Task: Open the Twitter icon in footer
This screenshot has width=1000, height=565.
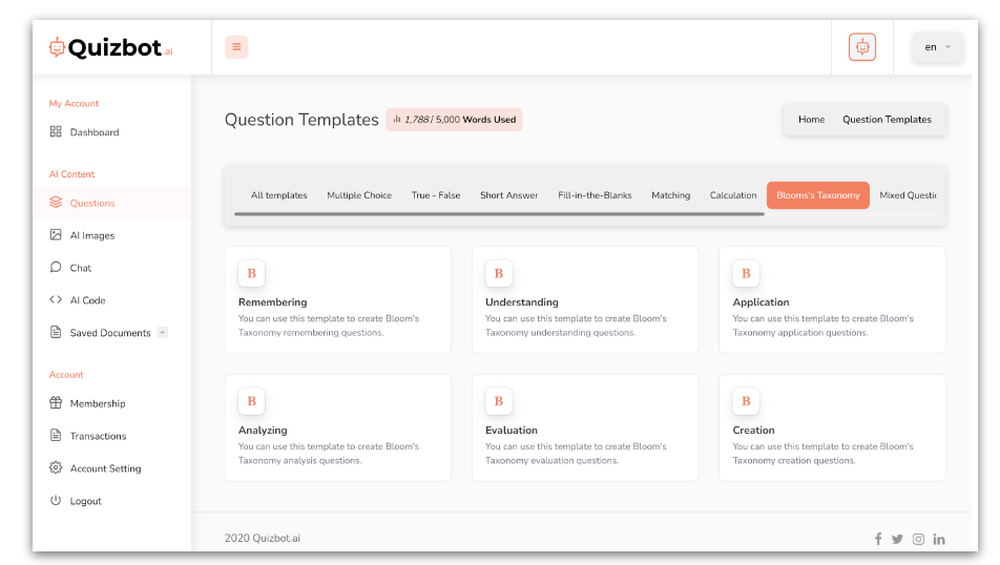Action: [x=897, y=539]
